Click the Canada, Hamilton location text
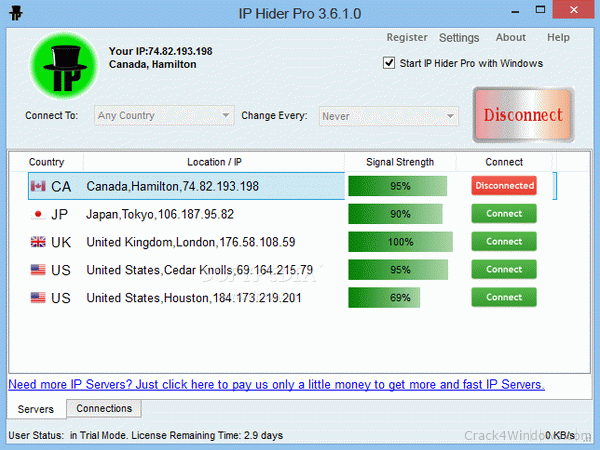The image size is (600, 450). coord(153,64)
